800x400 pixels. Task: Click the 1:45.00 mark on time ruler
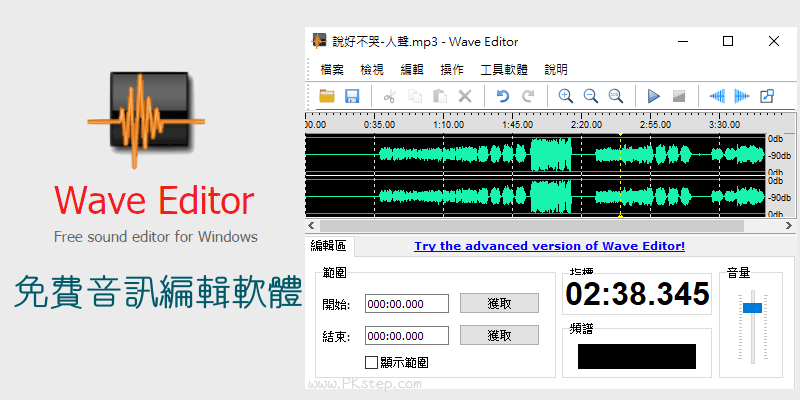coord(517,124)
